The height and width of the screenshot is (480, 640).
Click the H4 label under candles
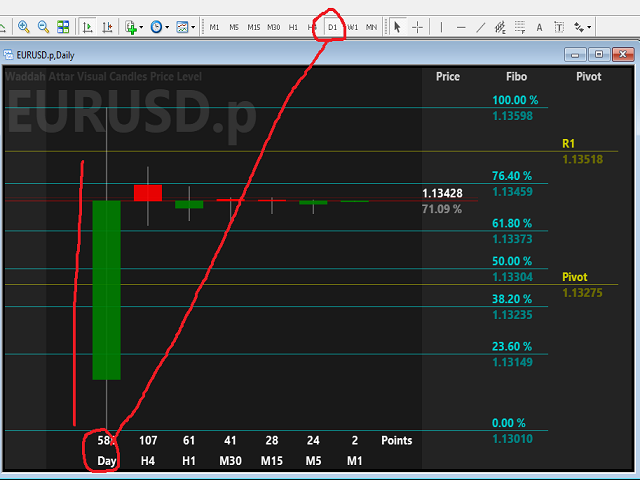pos(148,461)
